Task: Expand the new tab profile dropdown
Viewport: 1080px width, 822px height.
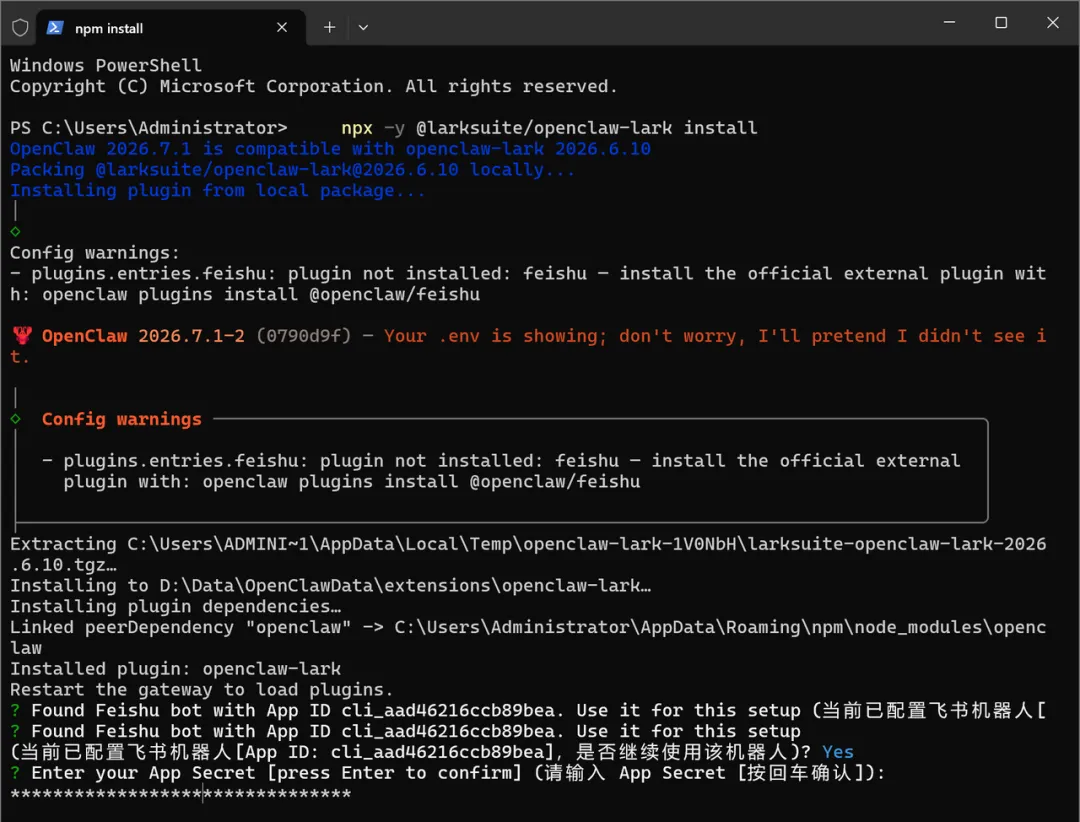Action: [363, 28]
